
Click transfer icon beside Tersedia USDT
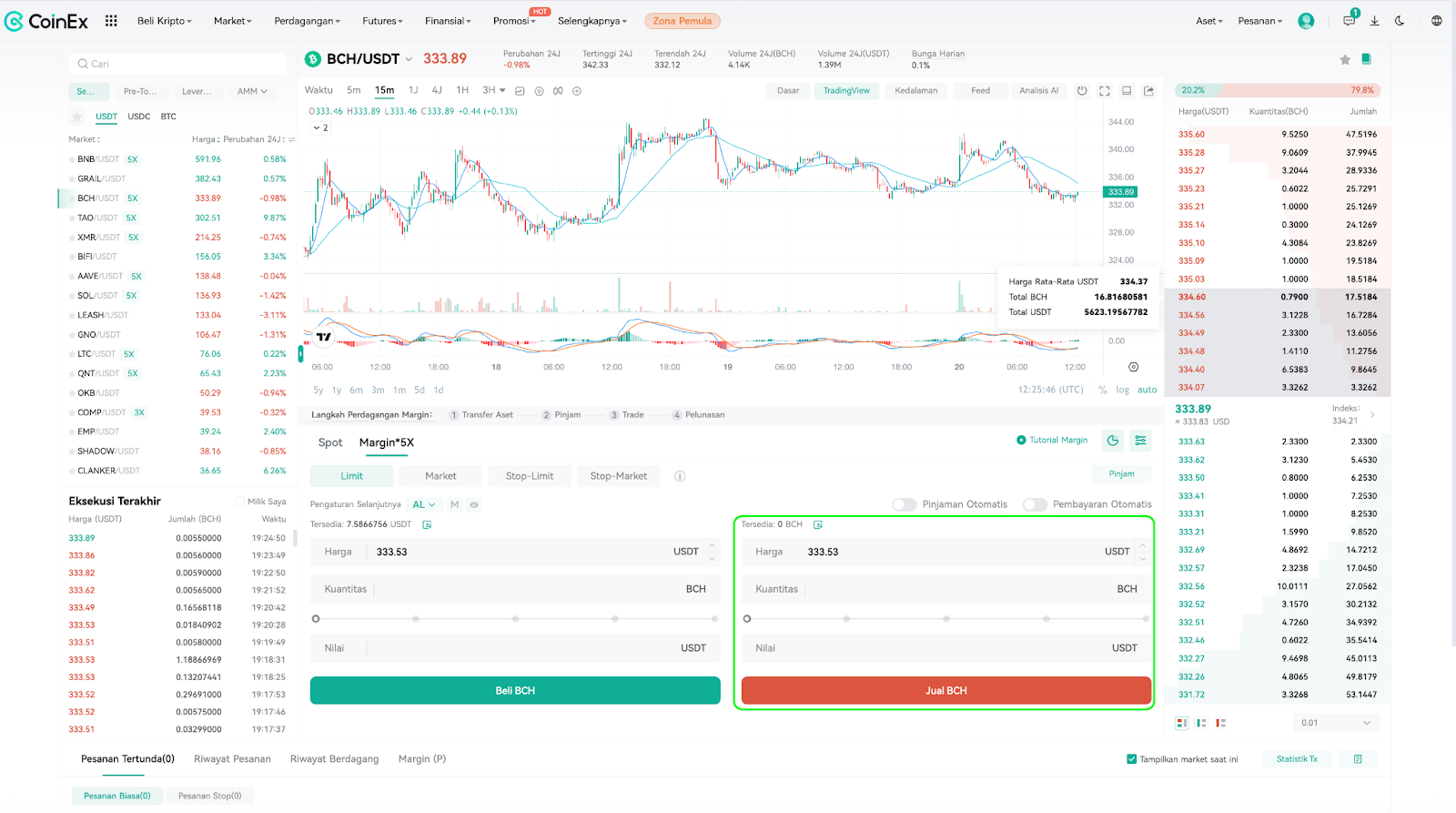pos(427,525)
